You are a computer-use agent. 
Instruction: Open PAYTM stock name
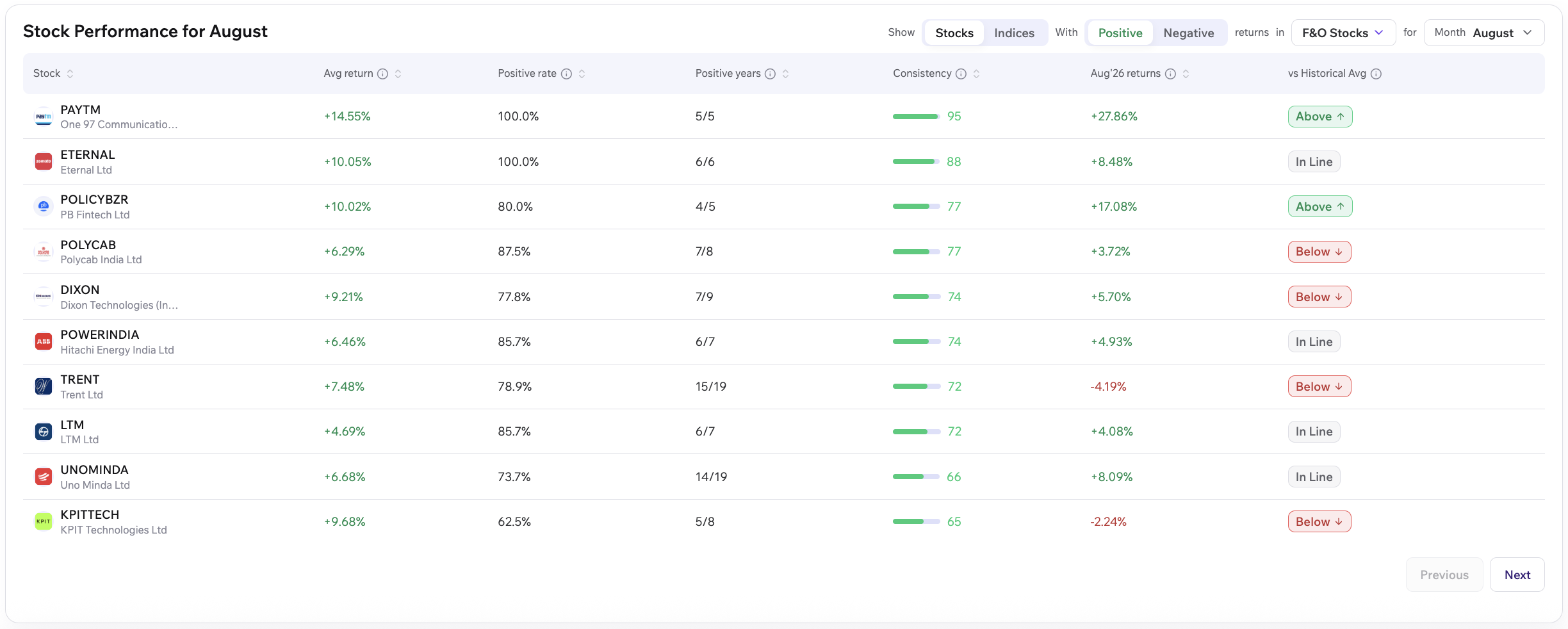pyautogui.click(x=81, y=110)
